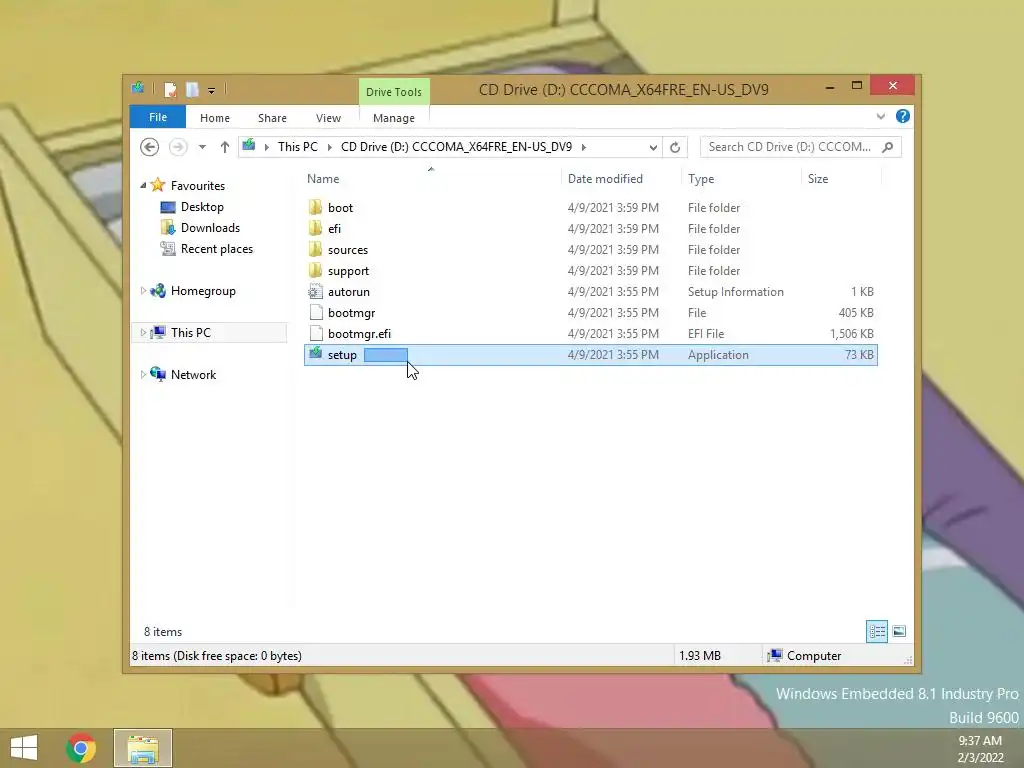Open the Windows Start button

pos(24,747)
